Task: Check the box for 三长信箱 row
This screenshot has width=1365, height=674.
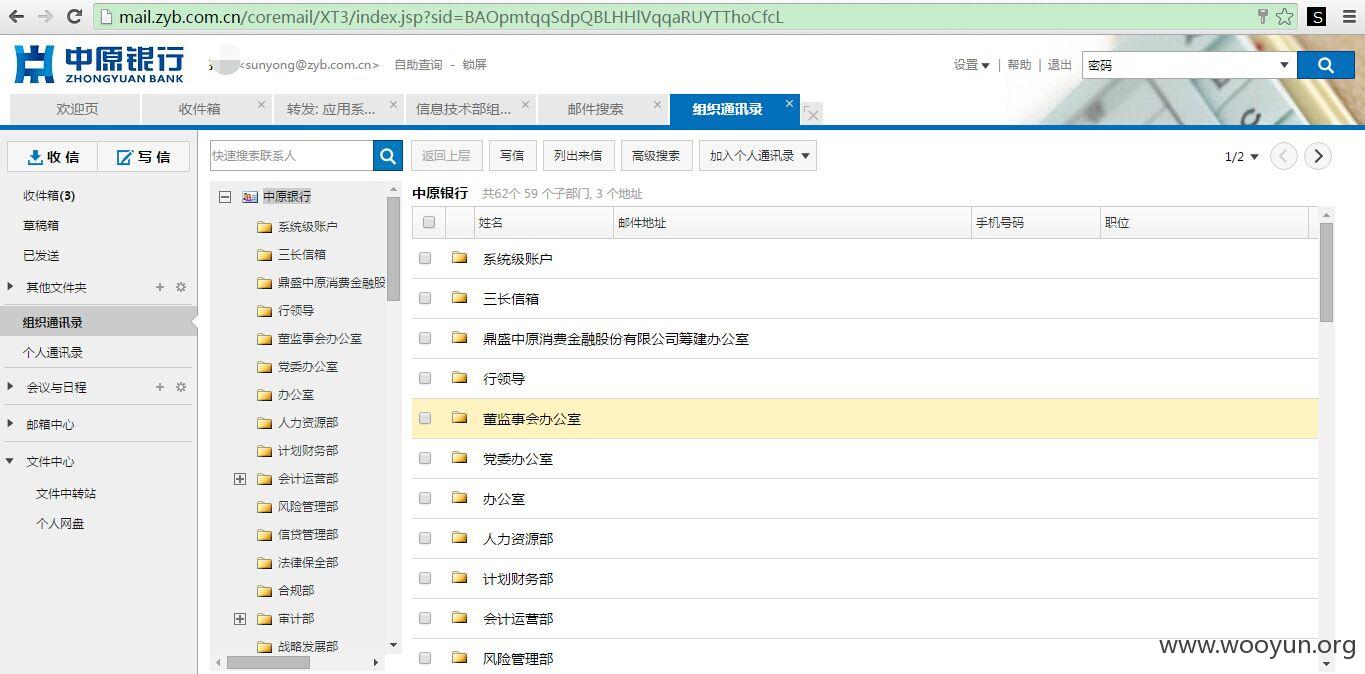Action: tap(425, 298)
